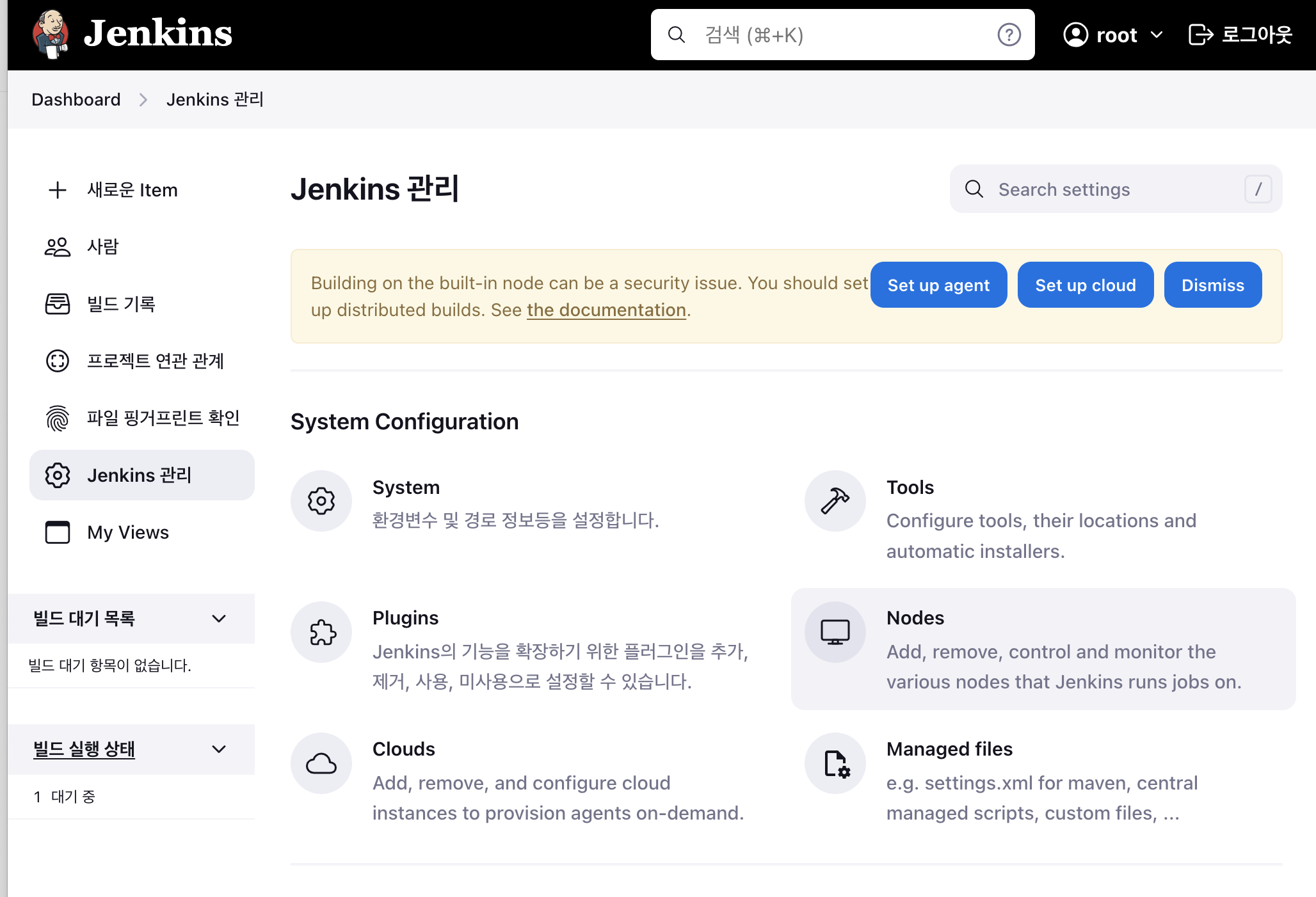Open Plugins puzzle piece icon
The image size is (1316, 897).
[x=321, y=632]
